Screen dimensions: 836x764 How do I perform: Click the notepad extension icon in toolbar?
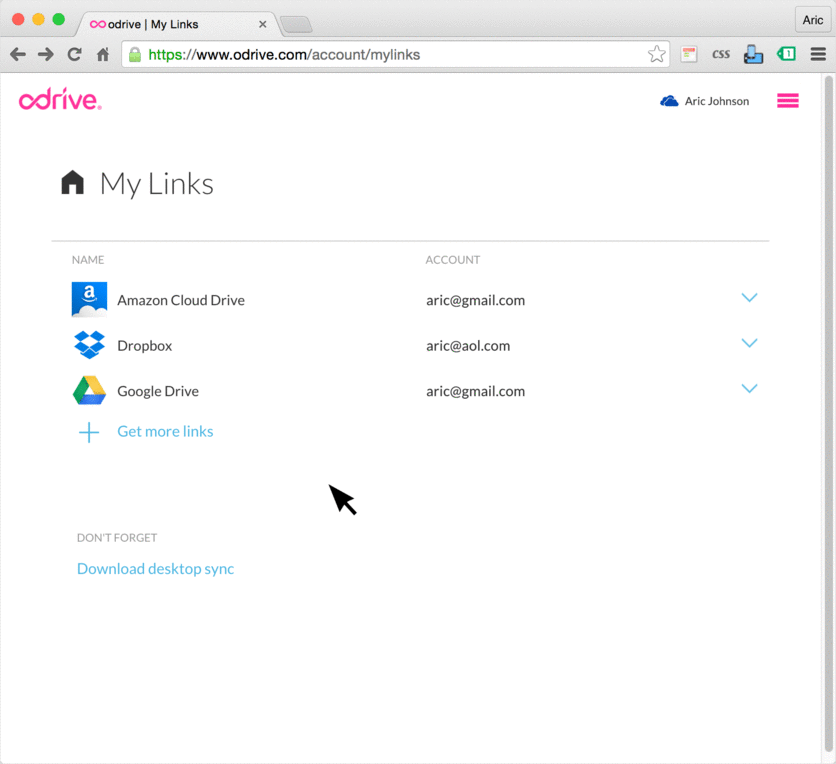pyautogui.click(x=689, y=54)
